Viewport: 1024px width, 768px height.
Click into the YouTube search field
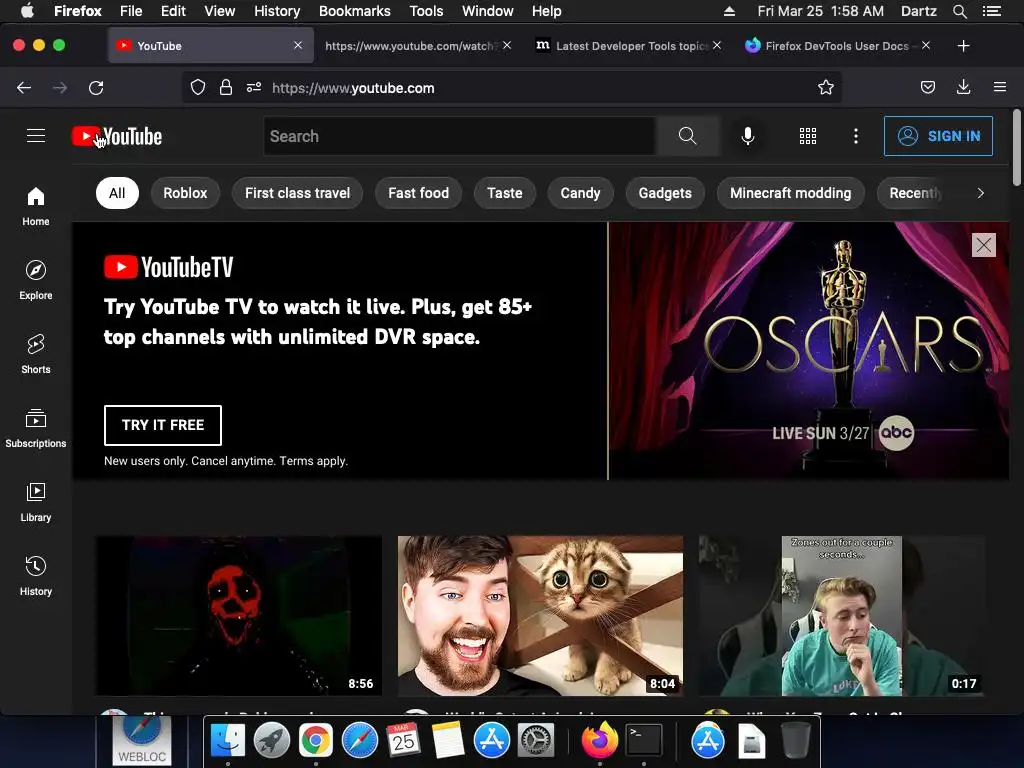[x=460, y=136]
